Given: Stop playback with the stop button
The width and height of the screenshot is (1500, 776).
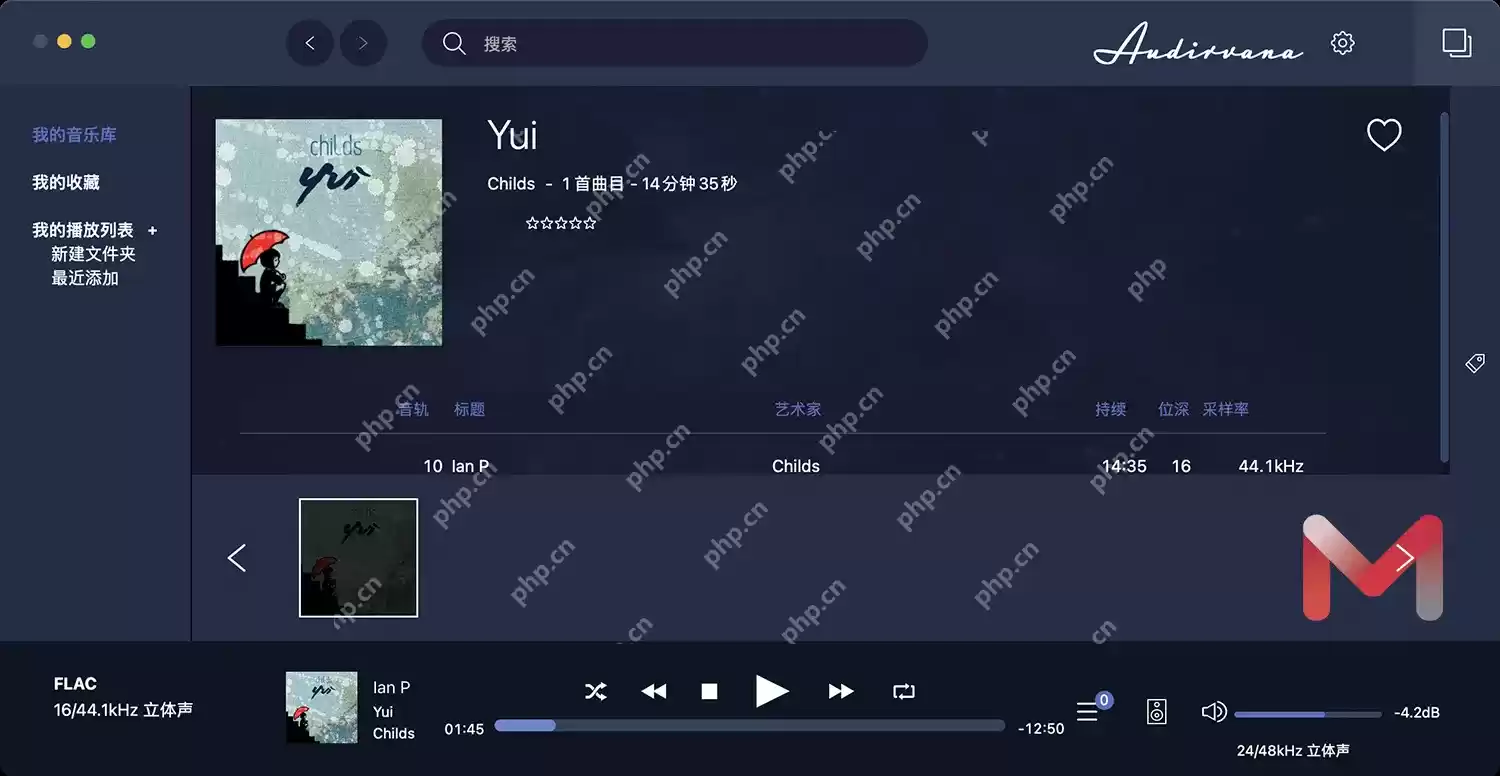Looking at the screenshot, I should [709, 690].
